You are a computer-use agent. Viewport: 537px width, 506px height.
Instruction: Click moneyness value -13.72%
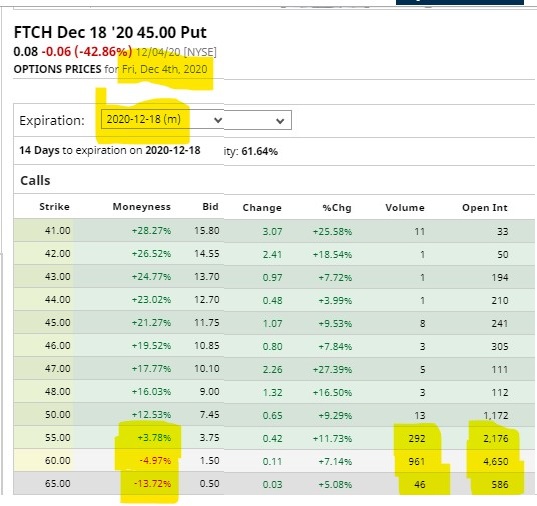coord(152,483)
